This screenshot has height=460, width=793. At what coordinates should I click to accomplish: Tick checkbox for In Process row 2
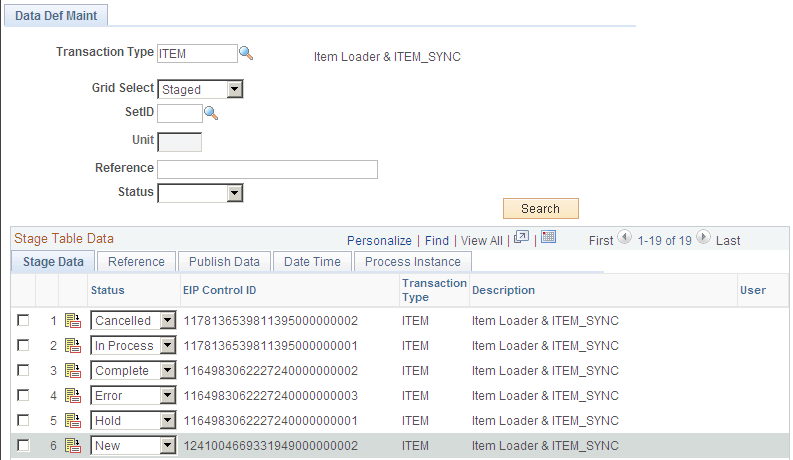click(23, 345)
